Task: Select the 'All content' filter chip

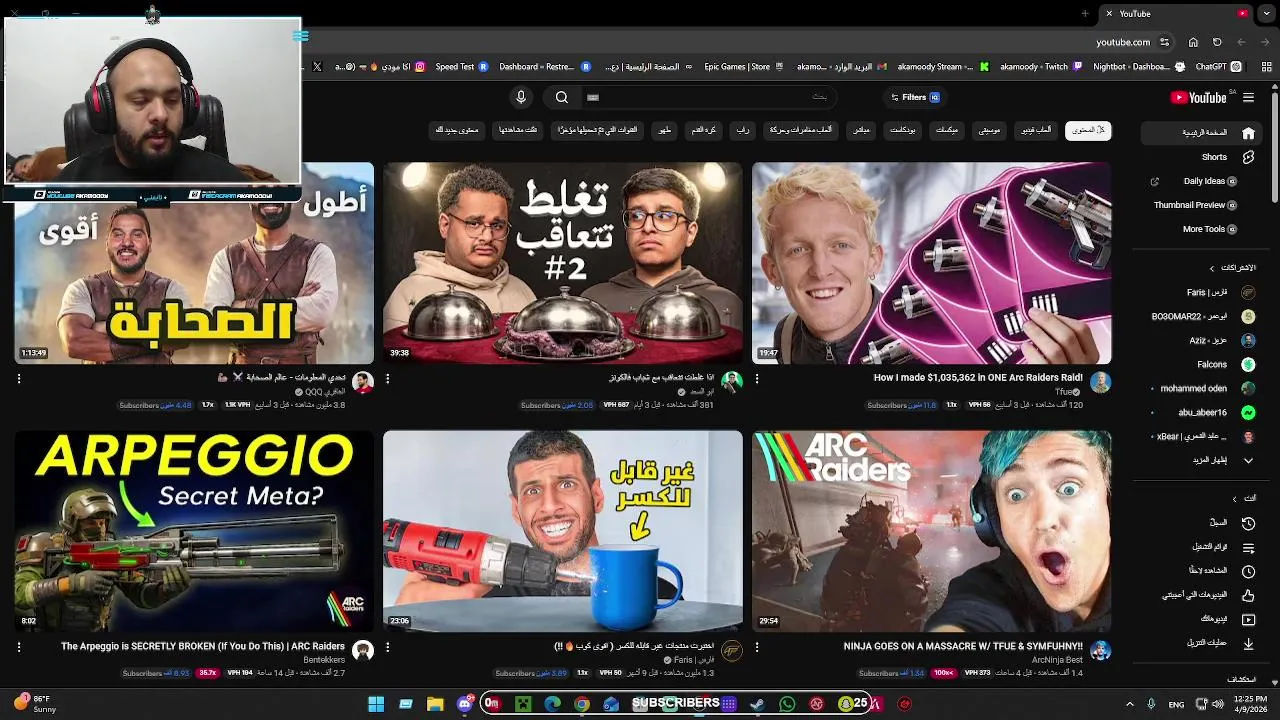Action: point(1088,130)
